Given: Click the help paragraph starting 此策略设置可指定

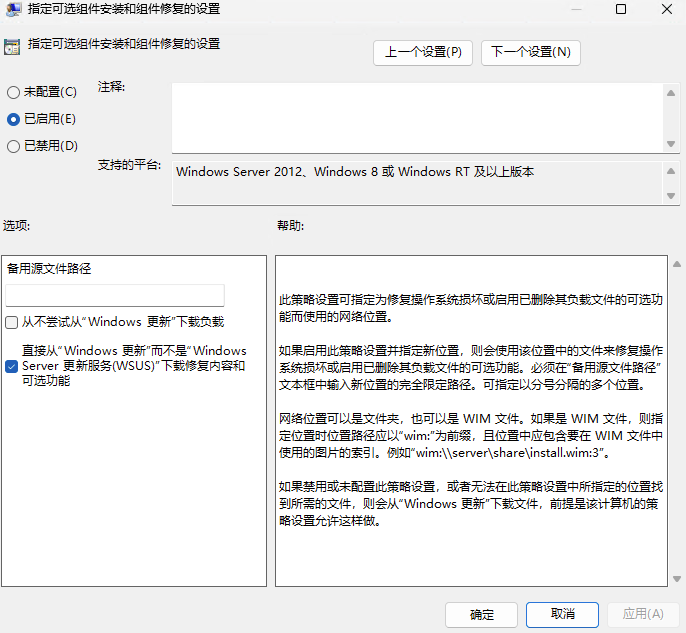Looking at the screenshot, I should coord(471,308).
